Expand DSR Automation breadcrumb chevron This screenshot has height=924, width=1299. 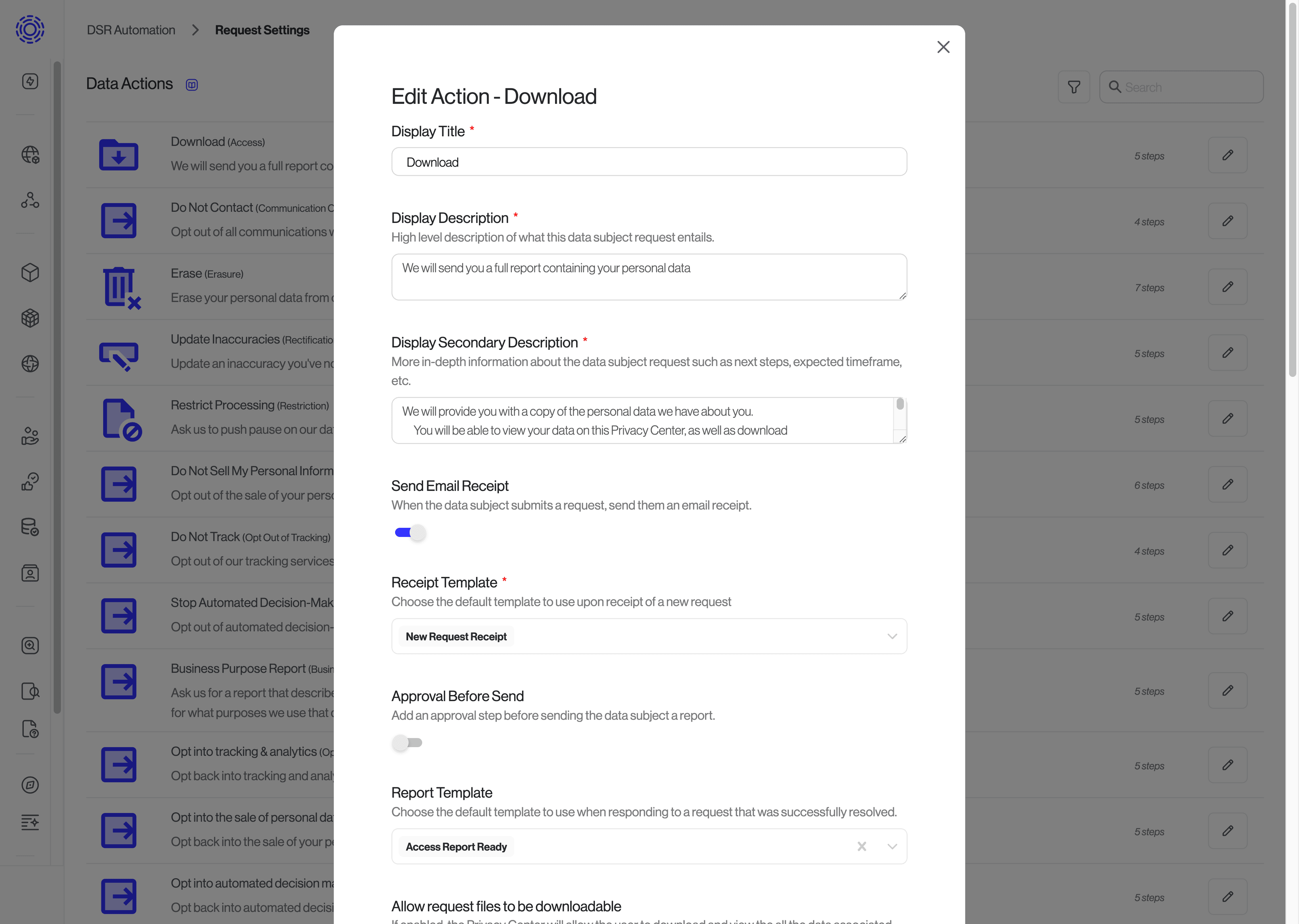point(195,29)
